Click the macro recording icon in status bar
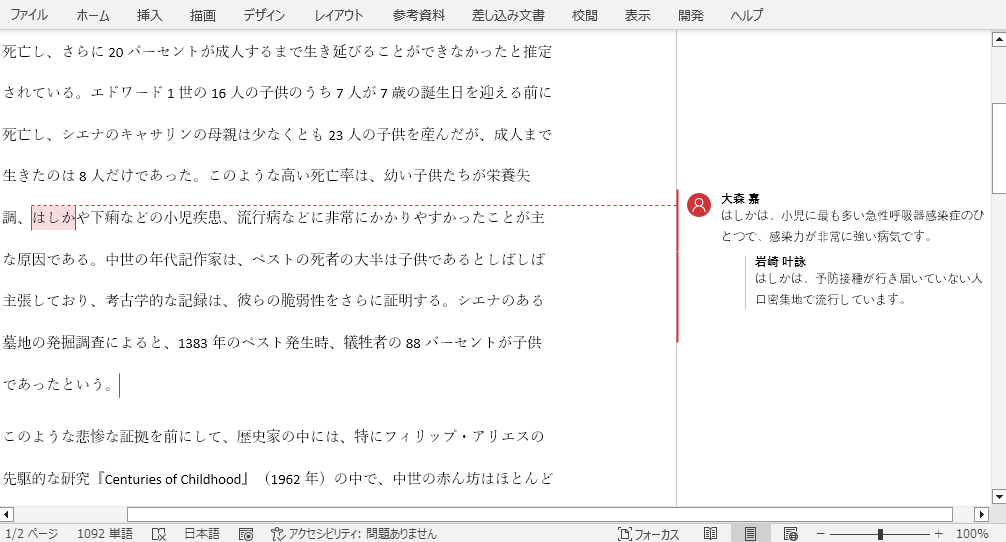Screen dimensions: 1006x542 pyautogui.click(x=246, y=534)
